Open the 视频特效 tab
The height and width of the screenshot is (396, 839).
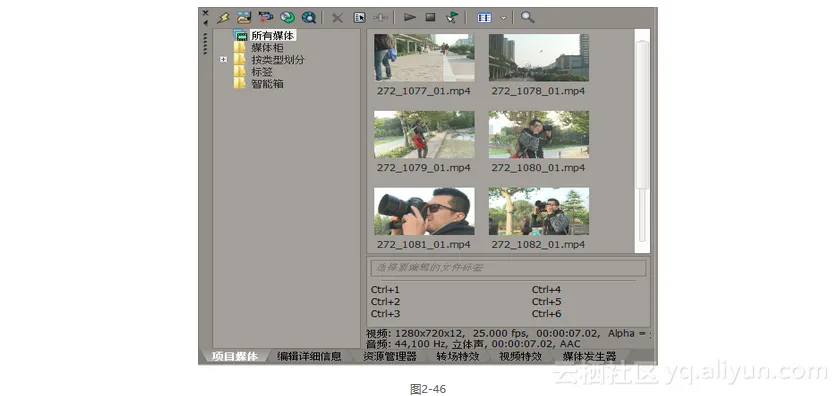[521, 356]
